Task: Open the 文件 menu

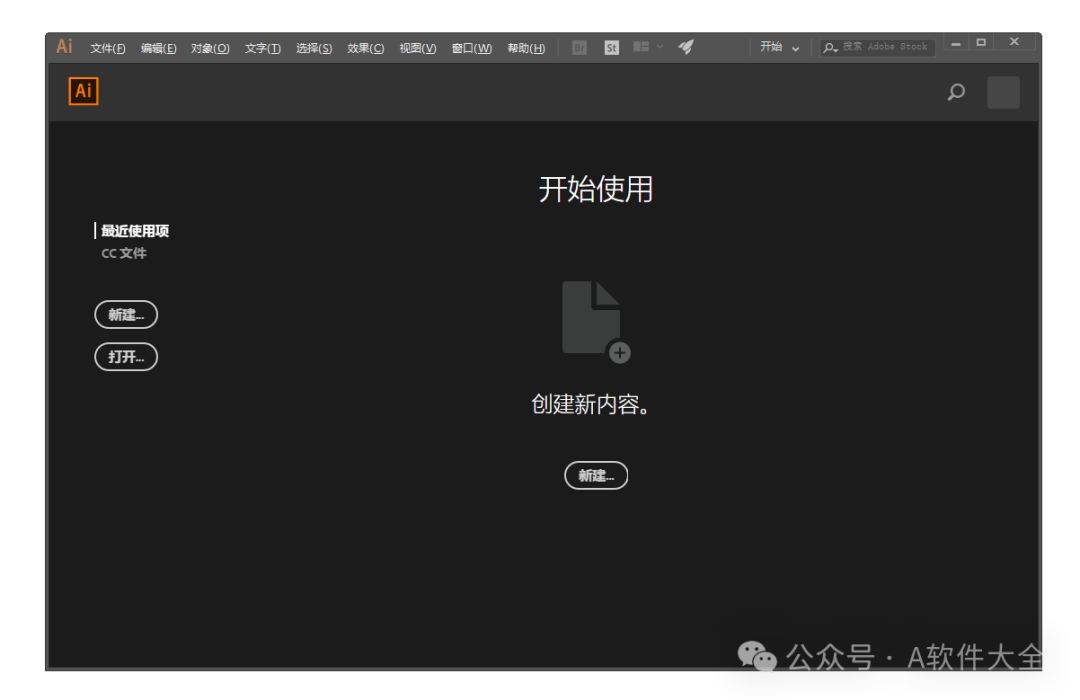Action: click(108, 46)
